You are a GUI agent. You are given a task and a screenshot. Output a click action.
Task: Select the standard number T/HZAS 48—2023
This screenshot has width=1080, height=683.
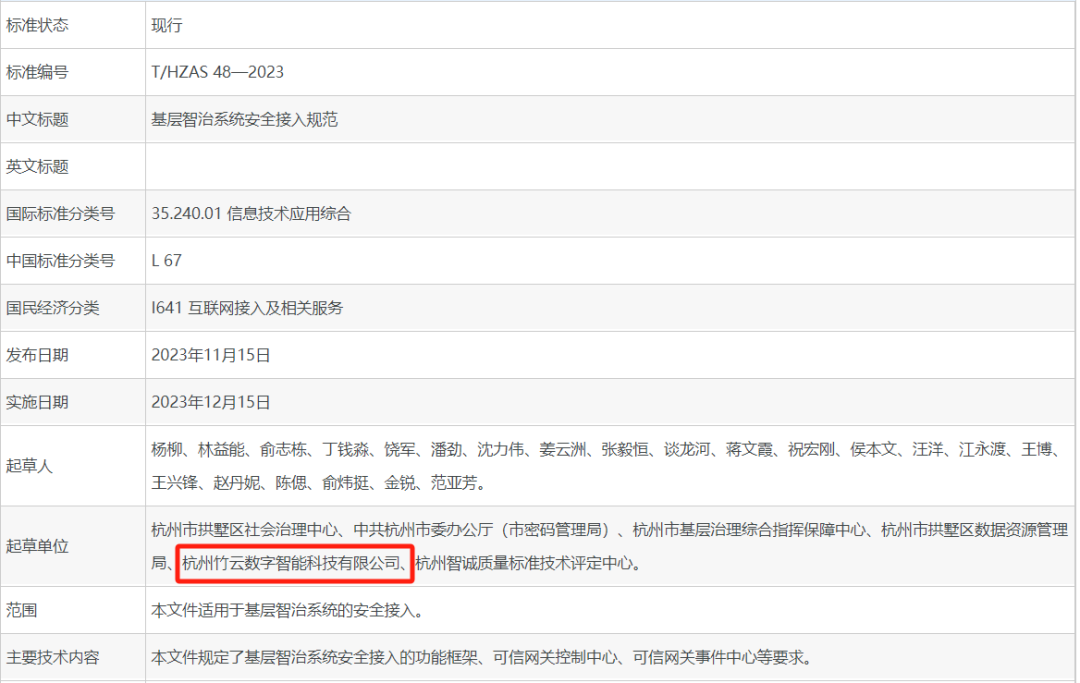[x=217, y=72]
